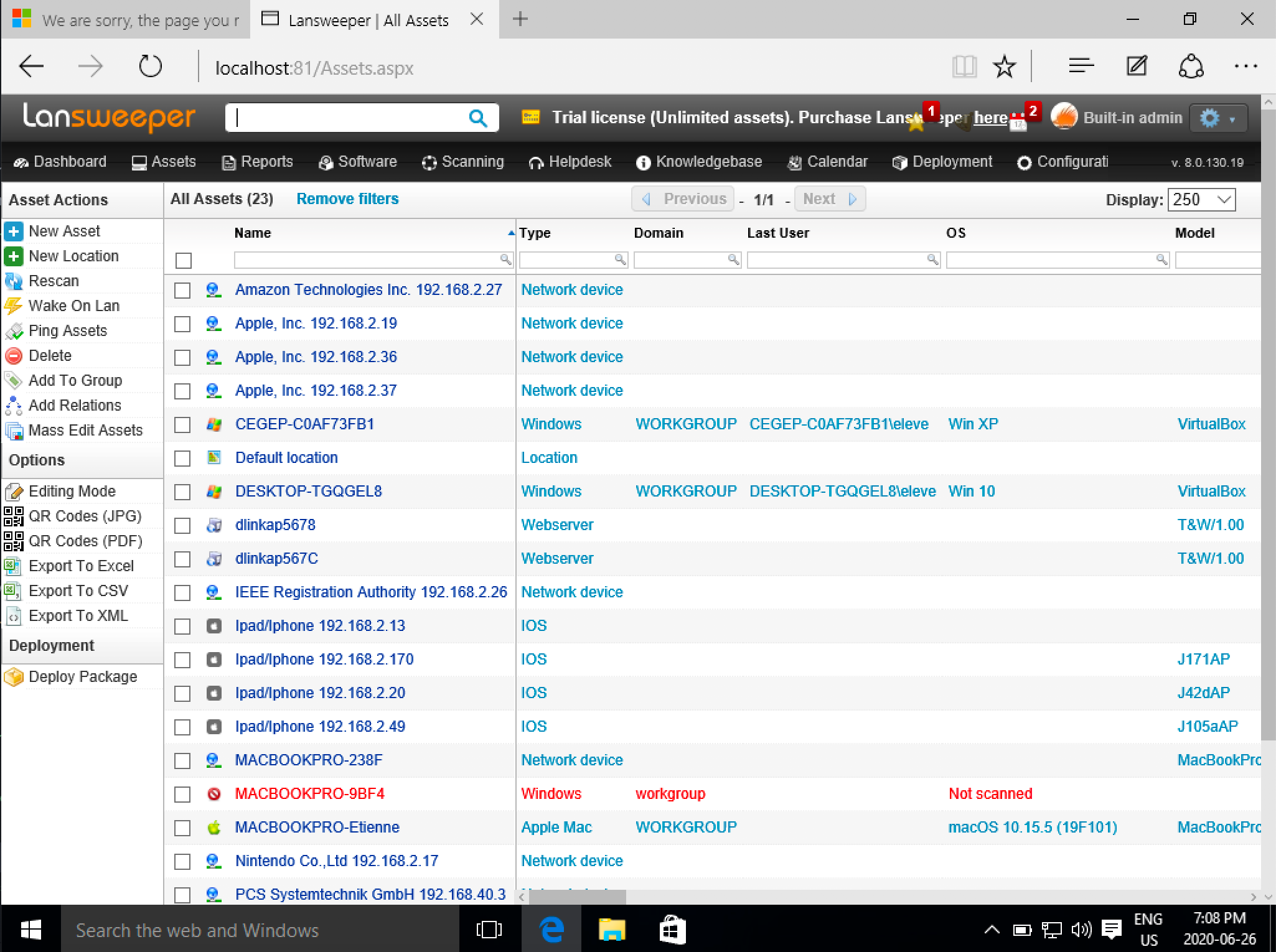Click the Ping Assets icon
The image size is (1276, 952).
click(x=14, y=331)
